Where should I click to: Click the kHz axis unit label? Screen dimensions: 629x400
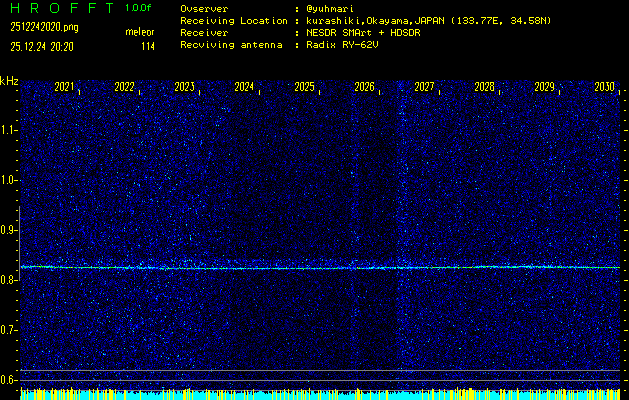[9, 81]
